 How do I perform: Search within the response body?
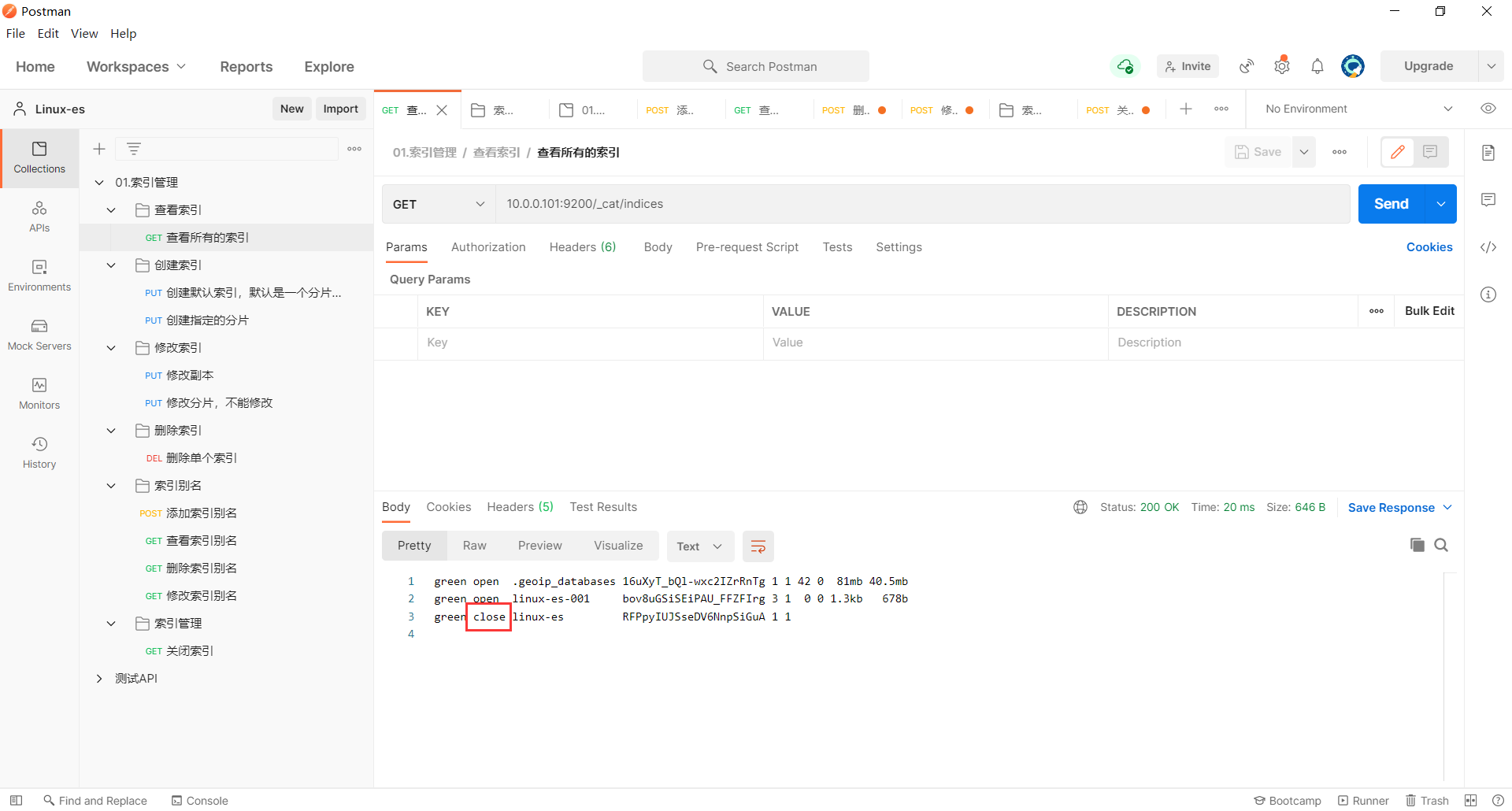click(1441, 545)
